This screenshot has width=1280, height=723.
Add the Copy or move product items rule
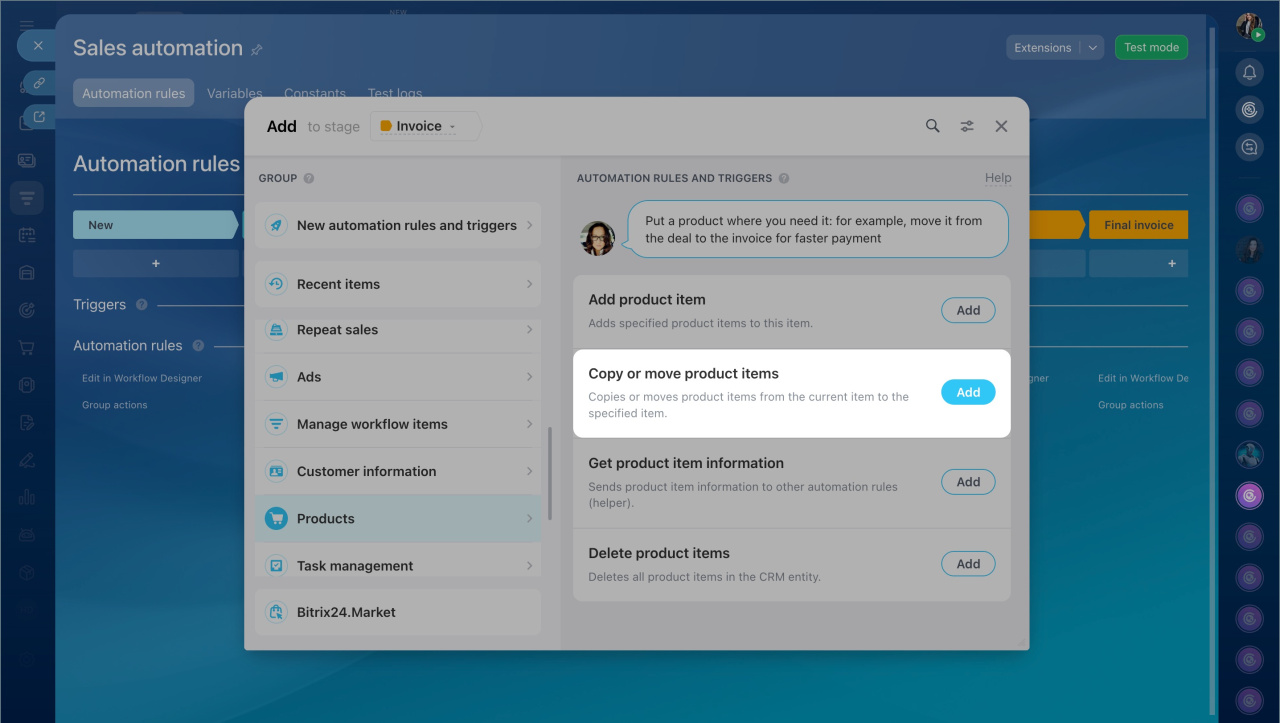coord(967,393)
